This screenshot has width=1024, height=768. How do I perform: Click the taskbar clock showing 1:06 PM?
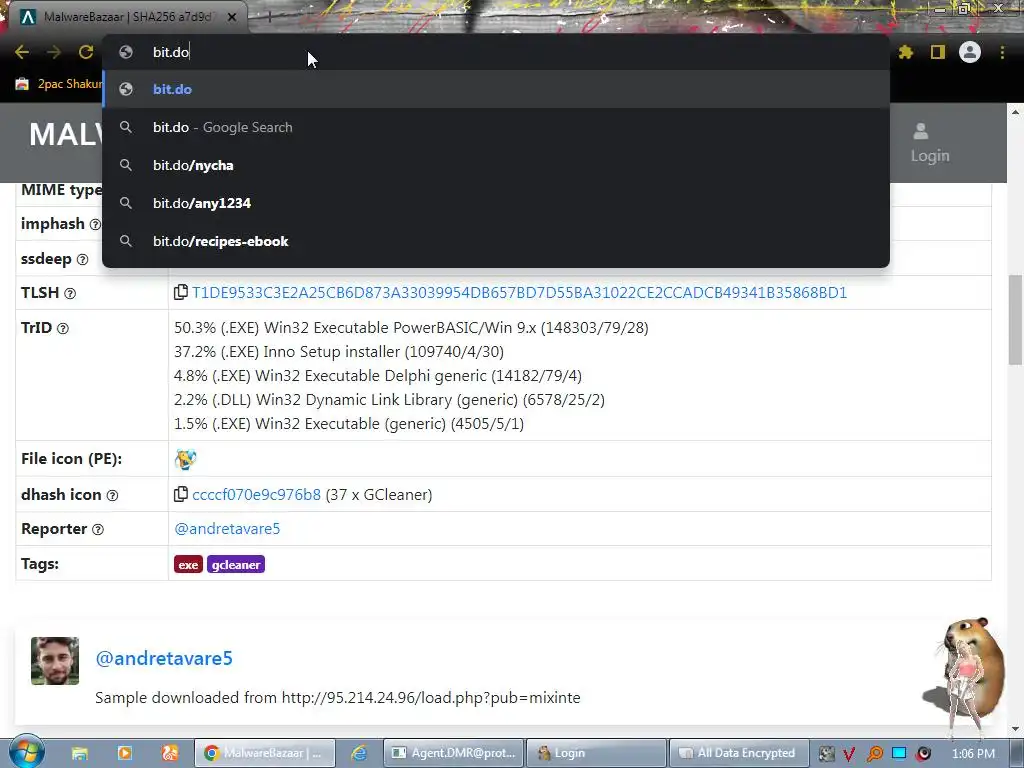973,754
